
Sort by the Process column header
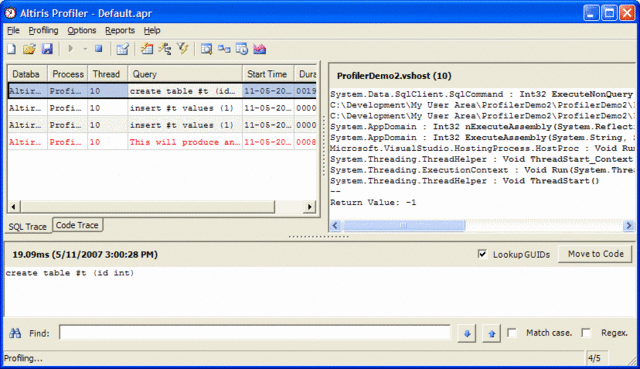[67, 74]
